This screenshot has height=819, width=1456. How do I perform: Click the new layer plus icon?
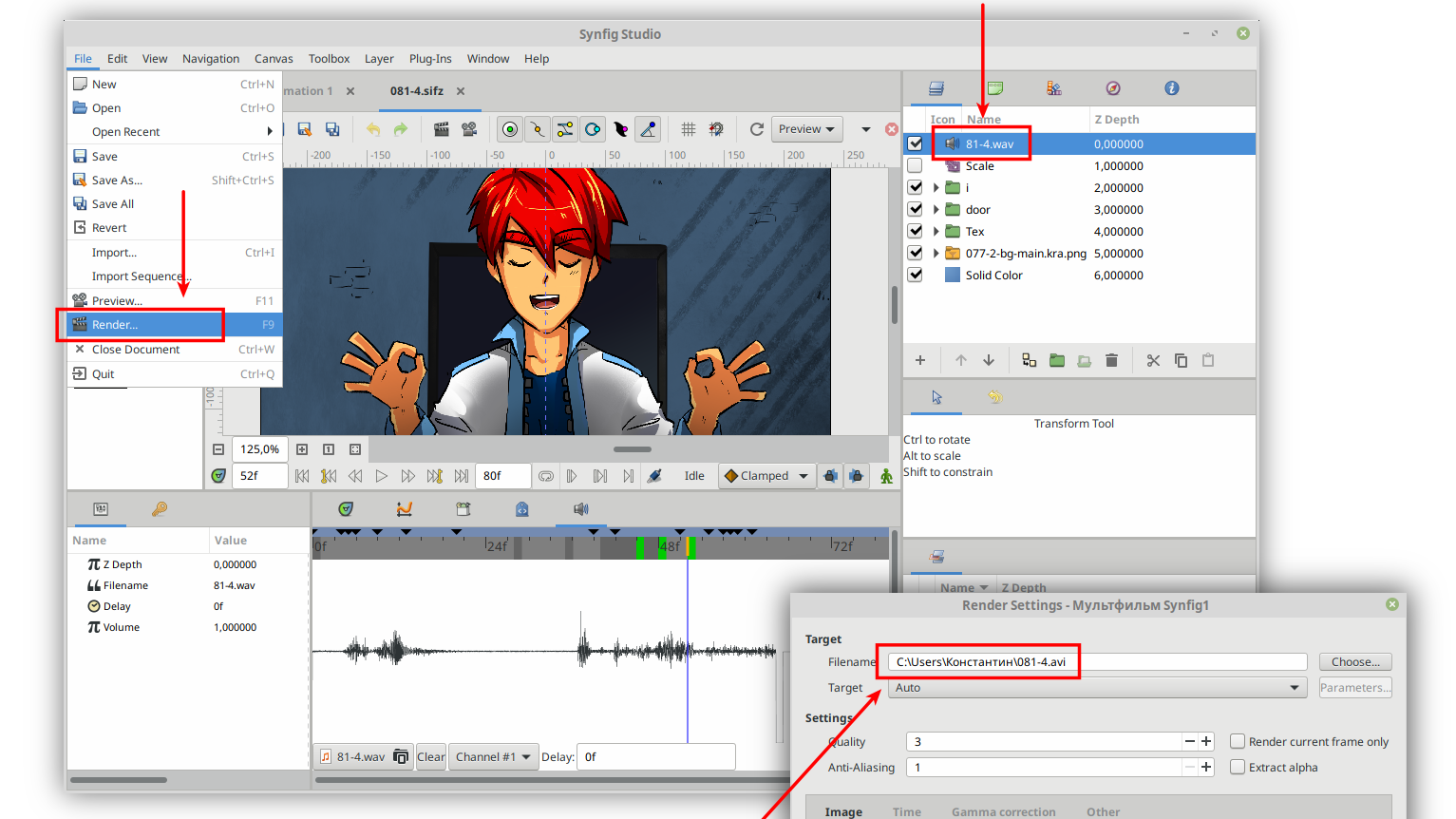click(920, 360)
